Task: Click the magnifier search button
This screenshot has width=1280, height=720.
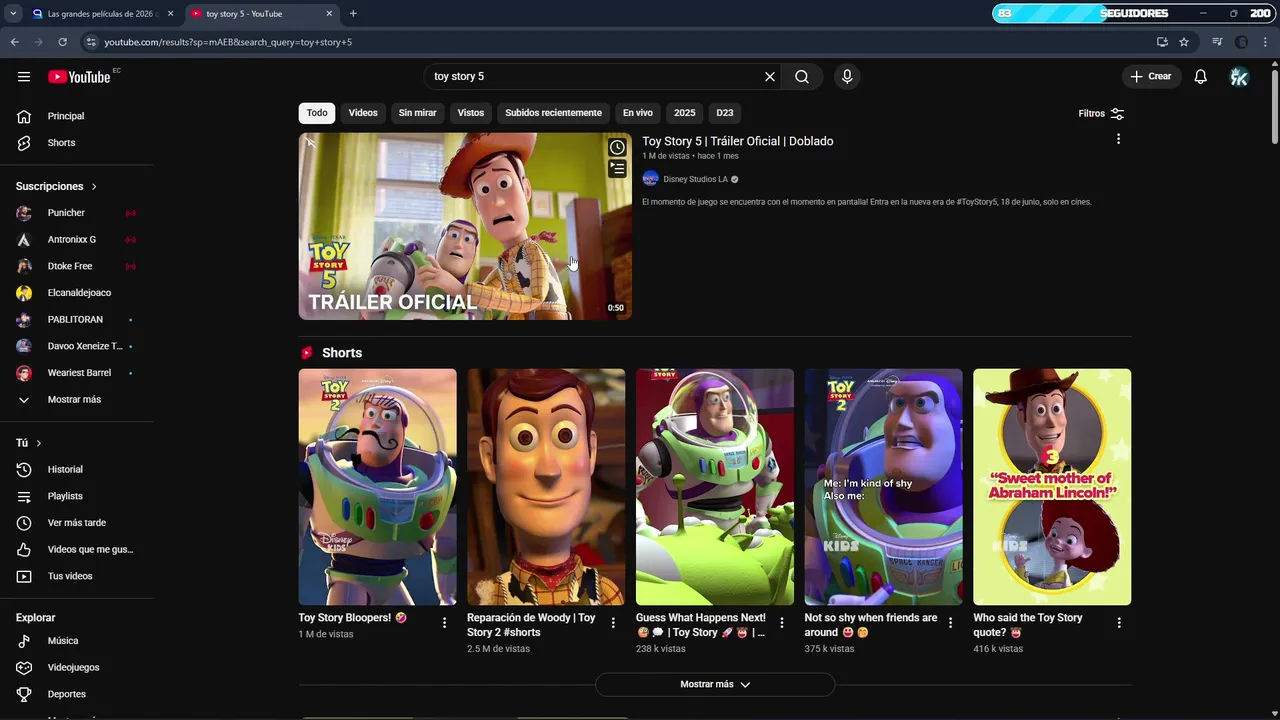Action: 802,77
